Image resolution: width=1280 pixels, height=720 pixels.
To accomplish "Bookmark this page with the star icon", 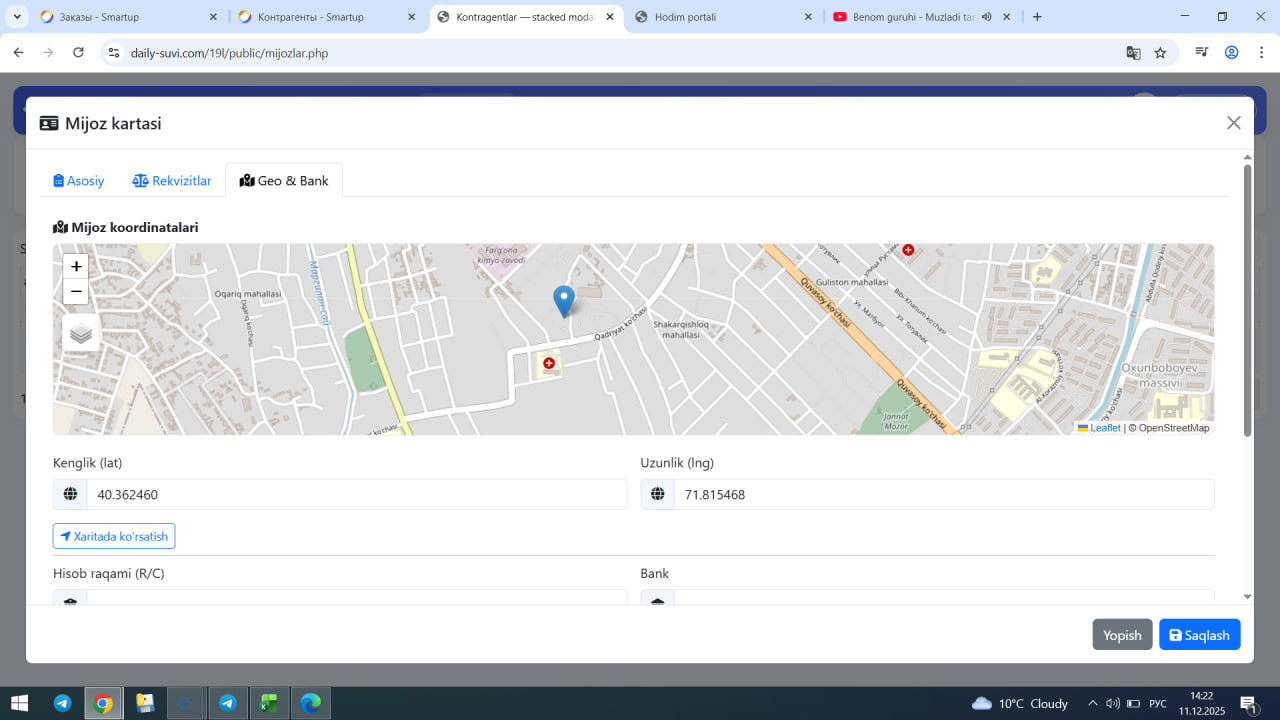I will pos(1160,53).
